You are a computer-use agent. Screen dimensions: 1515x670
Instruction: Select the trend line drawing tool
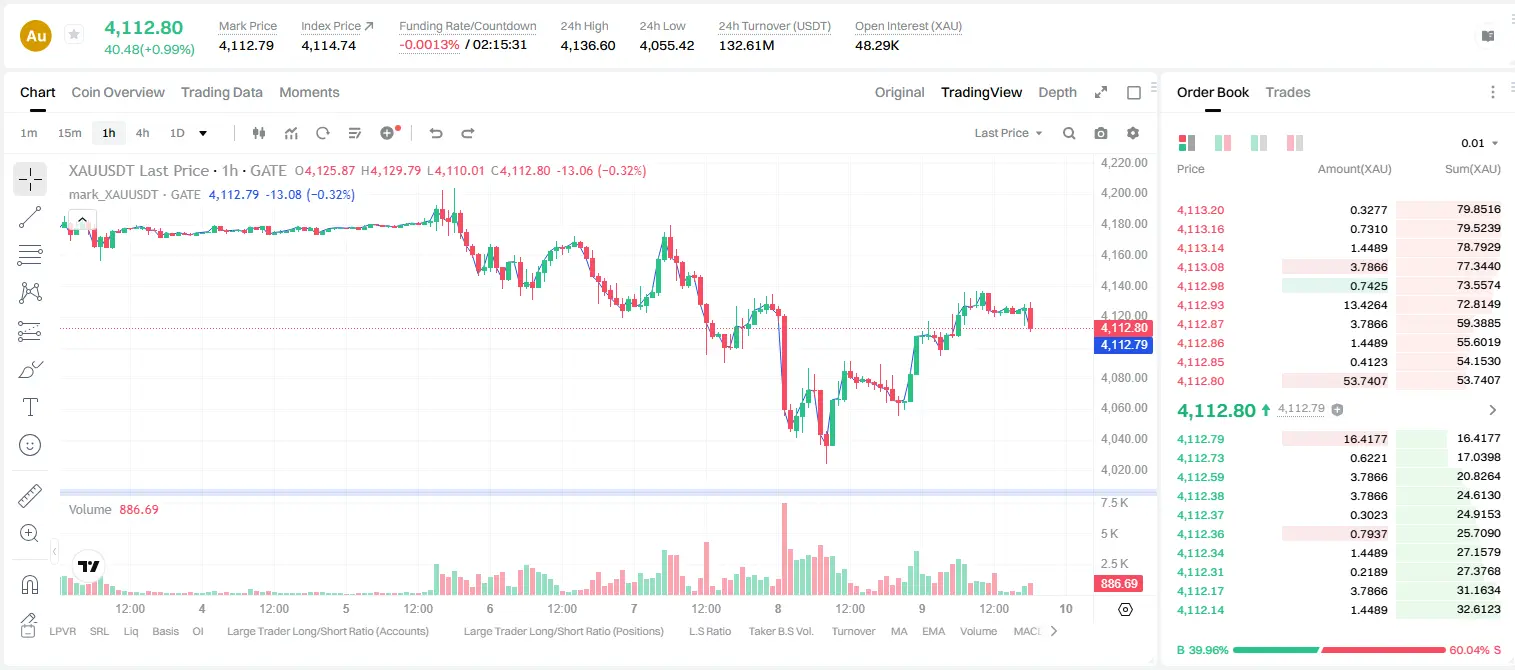(x=30, y=217)
